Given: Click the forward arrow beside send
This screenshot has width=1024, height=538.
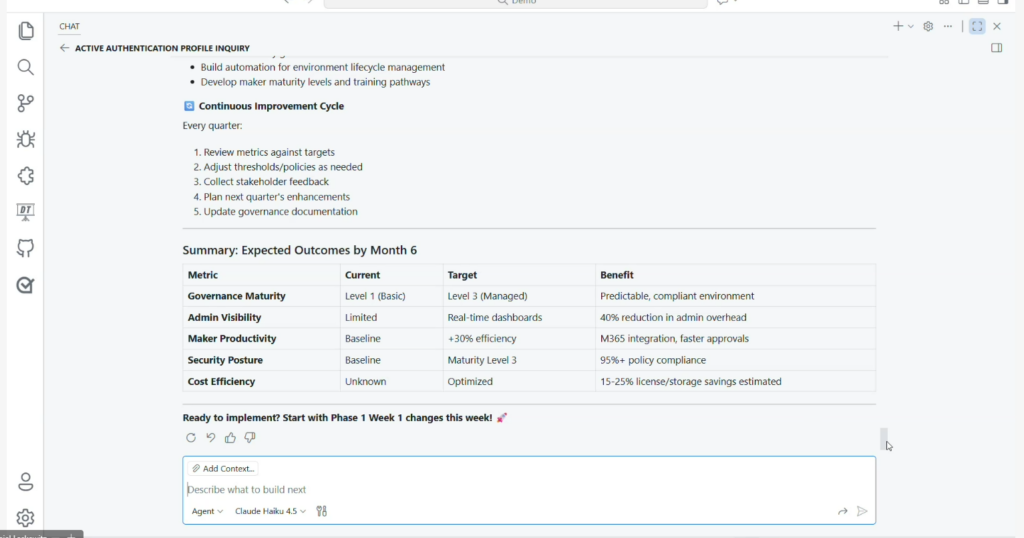Looking at the screenshot, I should 842,511.
